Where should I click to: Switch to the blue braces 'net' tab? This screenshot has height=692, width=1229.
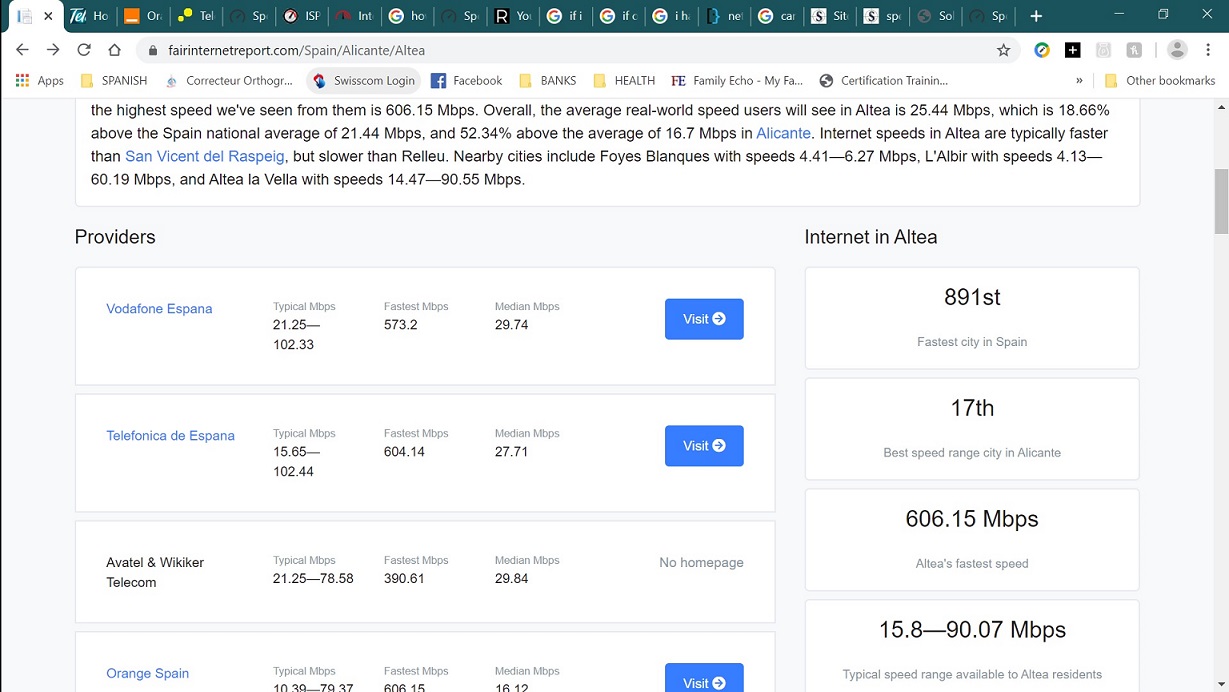coord(725,16)
